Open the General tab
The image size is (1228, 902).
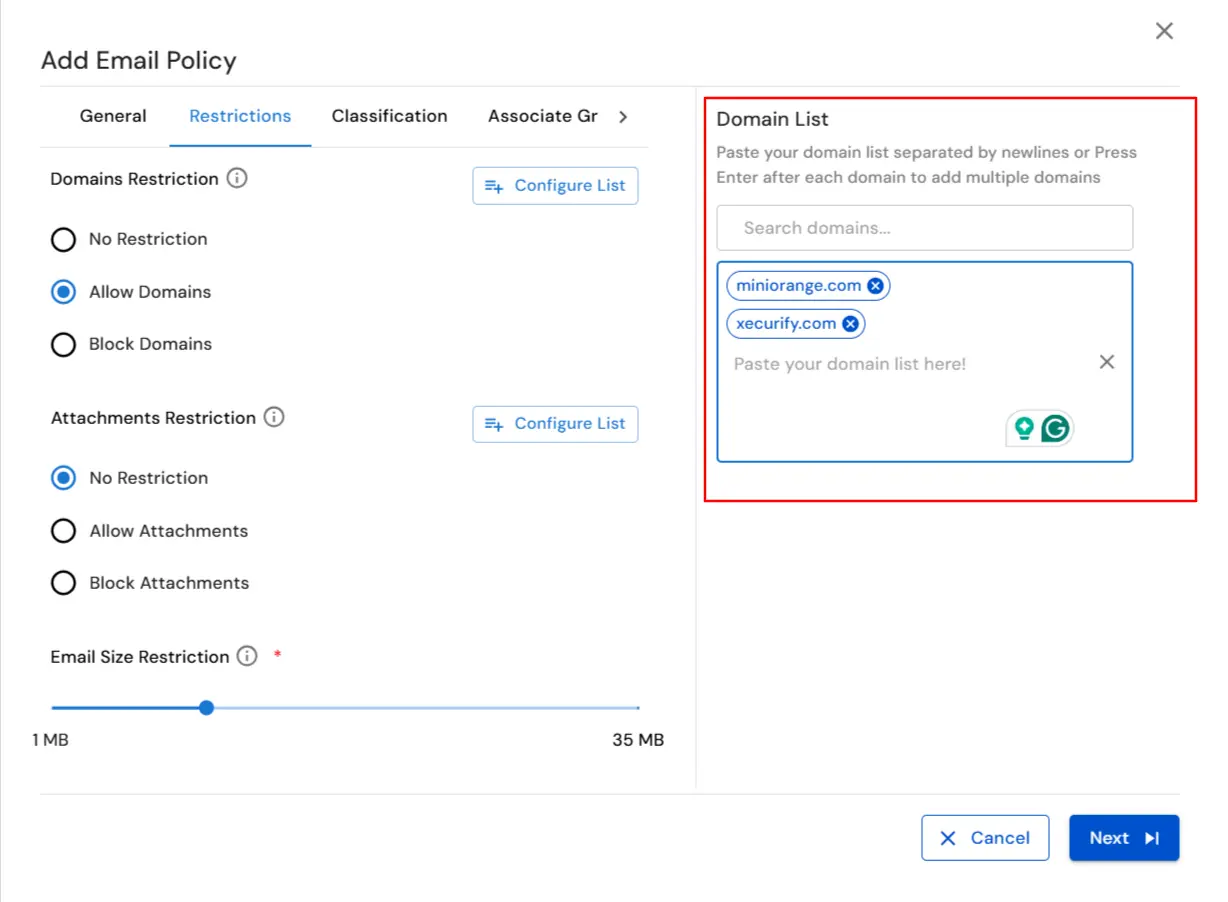pos(113,116)
